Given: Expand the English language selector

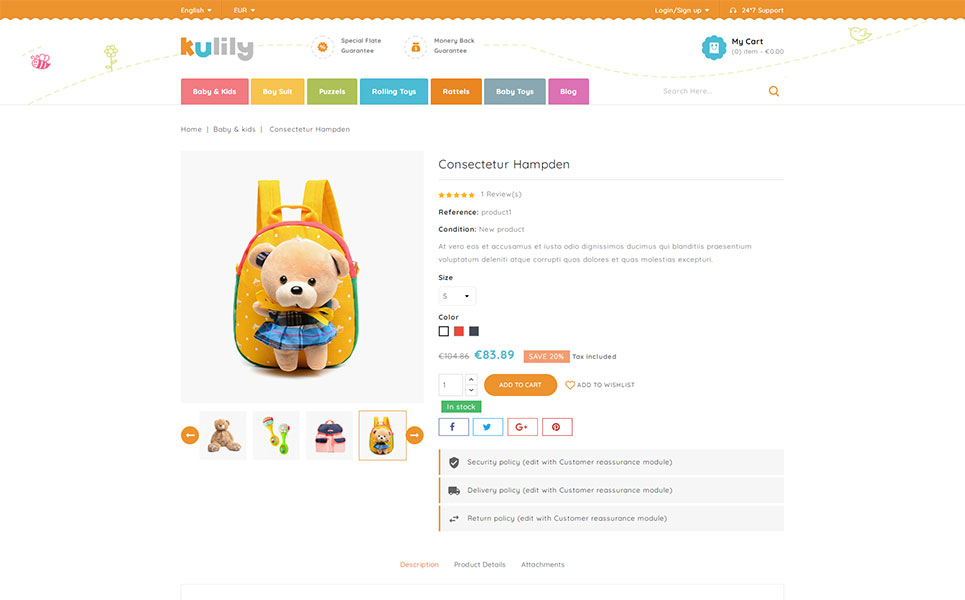Looking at the screenshot, I should point(196,10).
